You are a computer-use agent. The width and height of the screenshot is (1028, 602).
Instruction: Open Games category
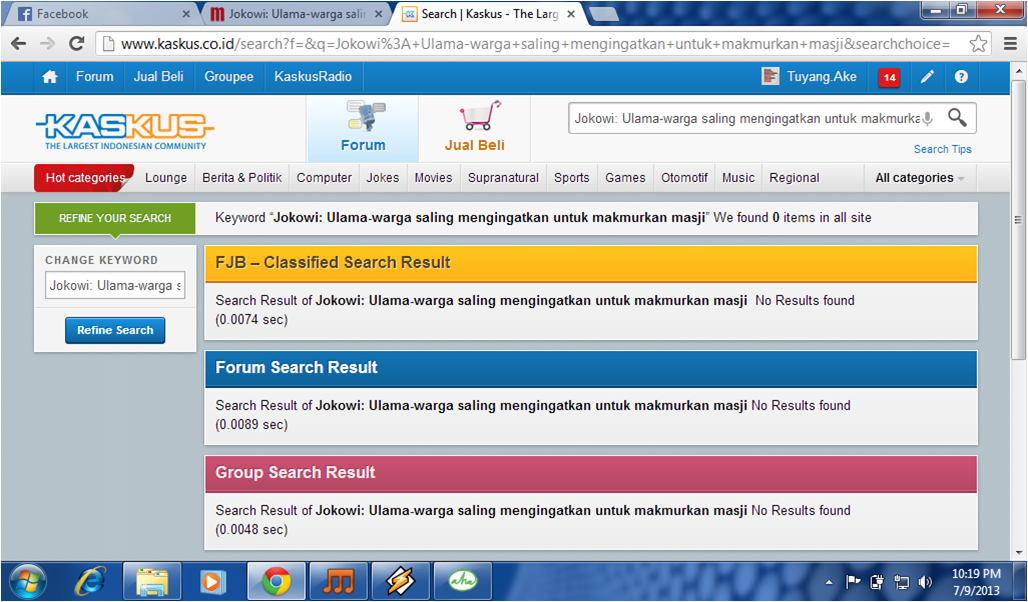pyautogui.click(x=625, y=178)
